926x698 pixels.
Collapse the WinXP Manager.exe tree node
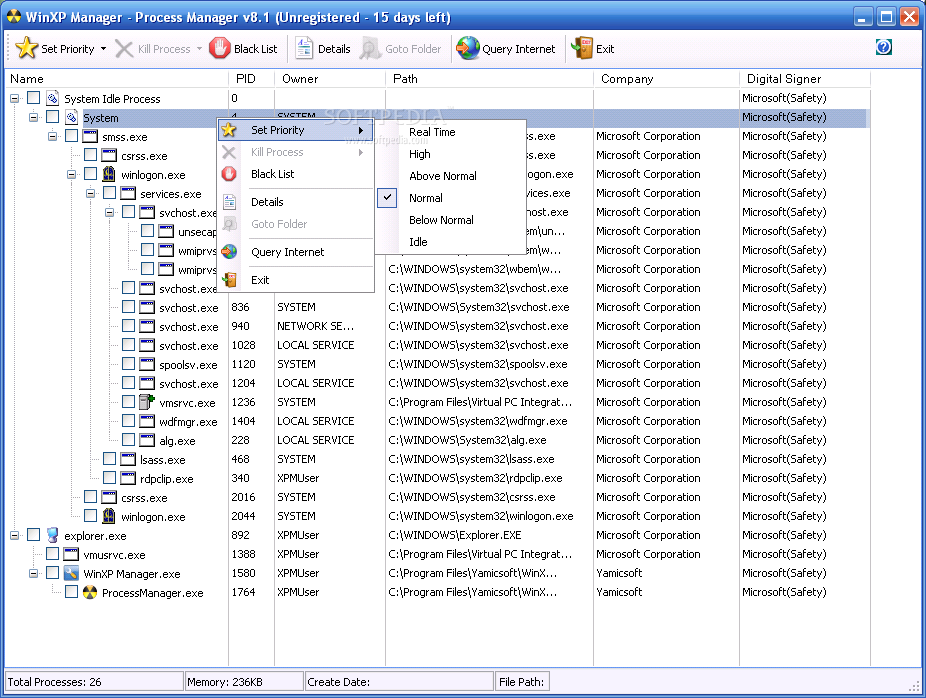click(34, 573)
